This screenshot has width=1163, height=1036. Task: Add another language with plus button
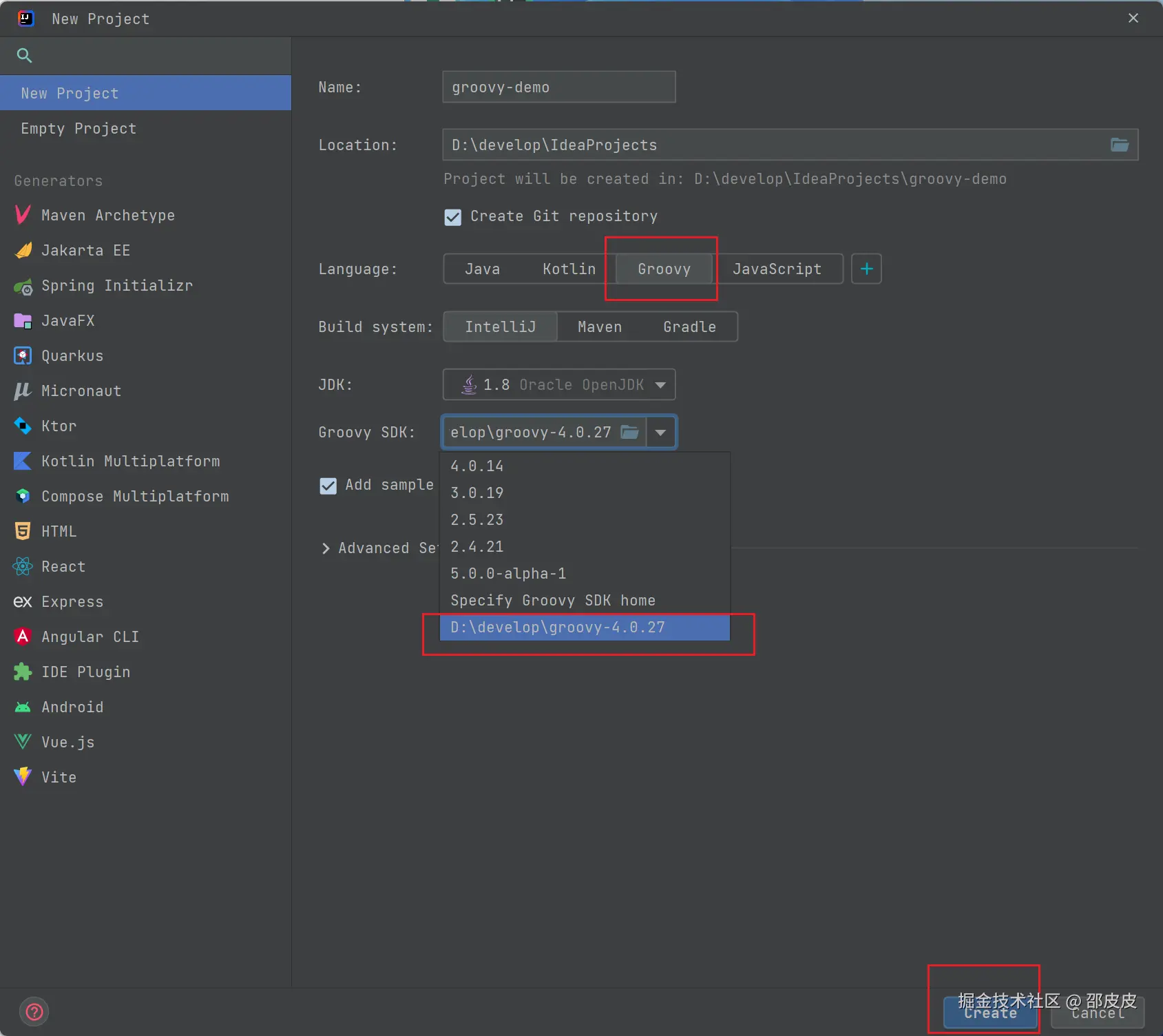pyautogui.click(x=867, y=269)
